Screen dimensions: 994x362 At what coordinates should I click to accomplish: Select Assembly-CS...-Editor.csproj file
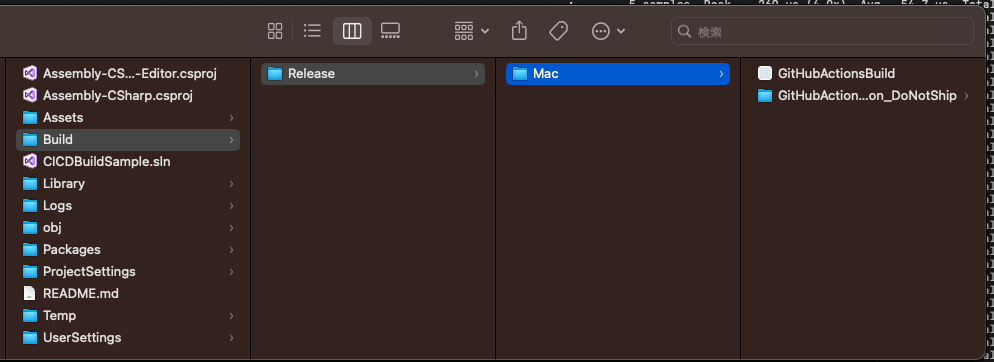pos(127,74)
